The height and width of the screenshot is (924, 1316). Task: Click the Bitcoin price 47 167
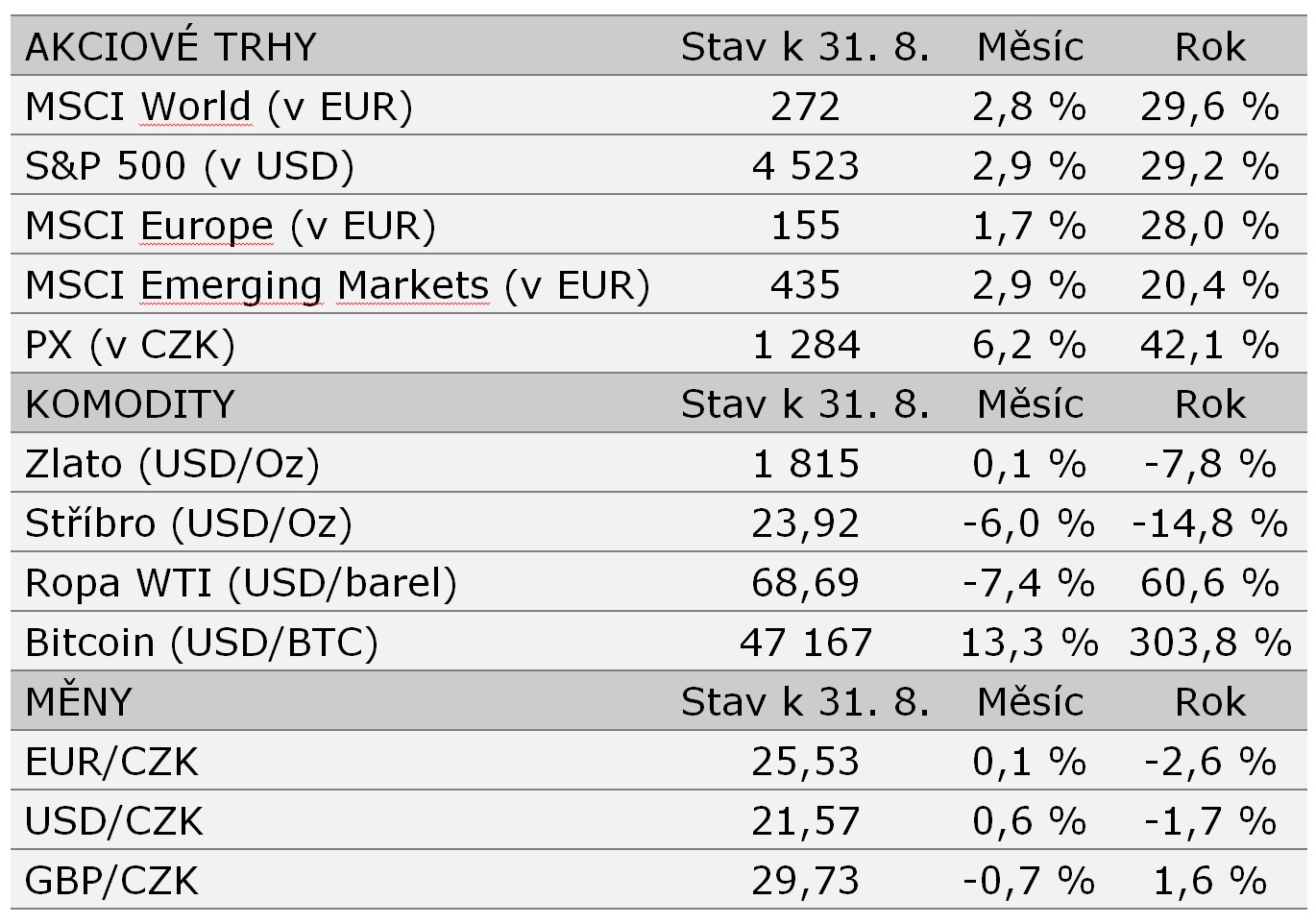tap(805, 643)
